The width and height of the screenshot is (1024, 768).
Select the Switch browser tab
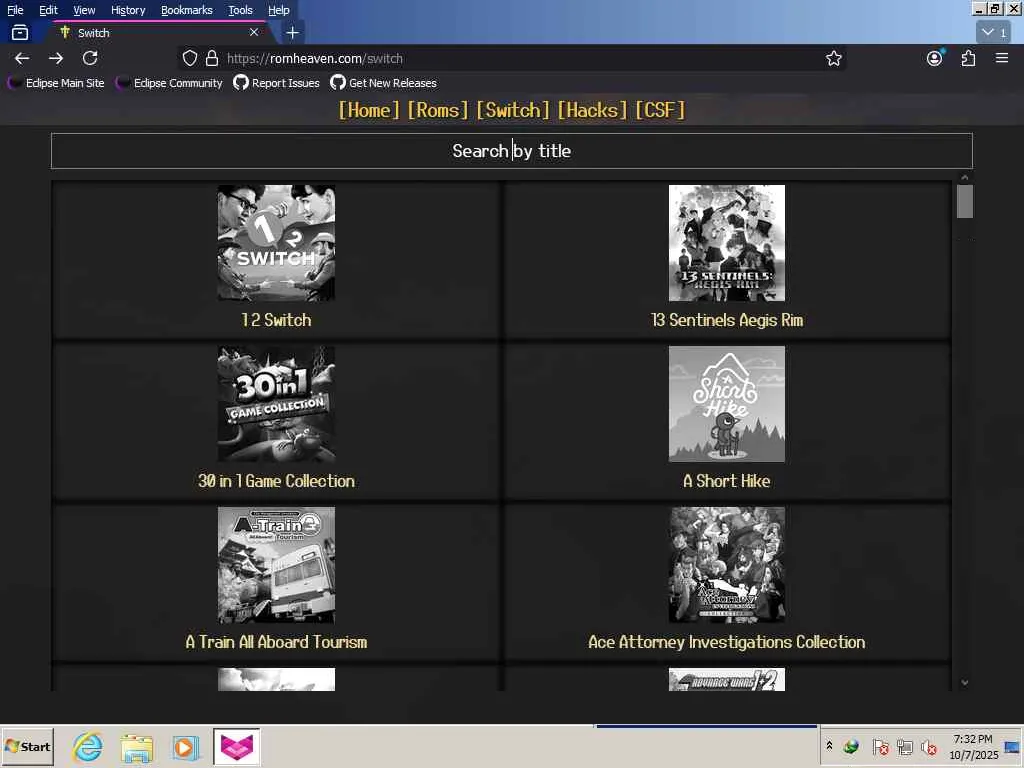(x=157, y=32)
